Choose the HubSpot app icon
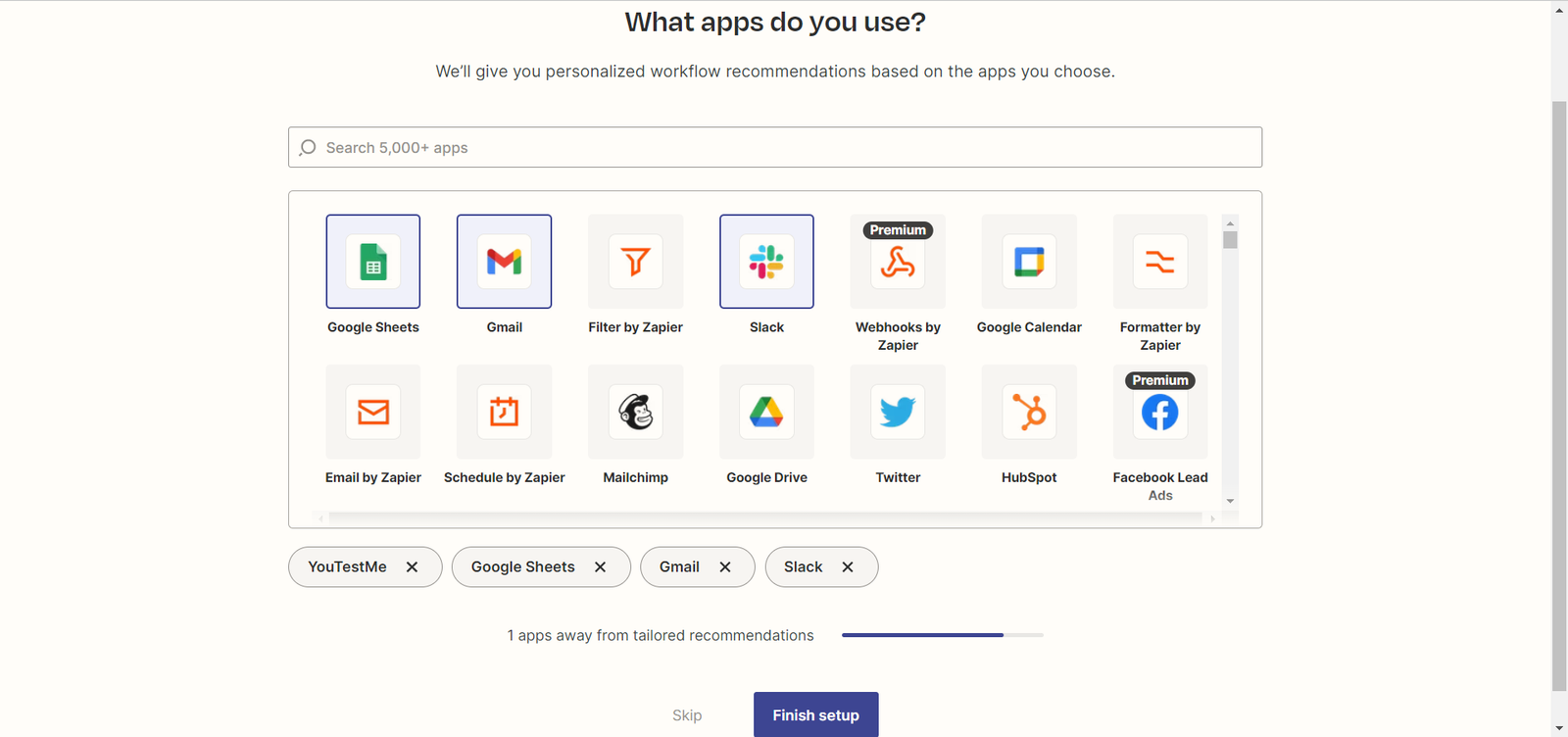This screenshot has height=737, width=1568. 1029,412
